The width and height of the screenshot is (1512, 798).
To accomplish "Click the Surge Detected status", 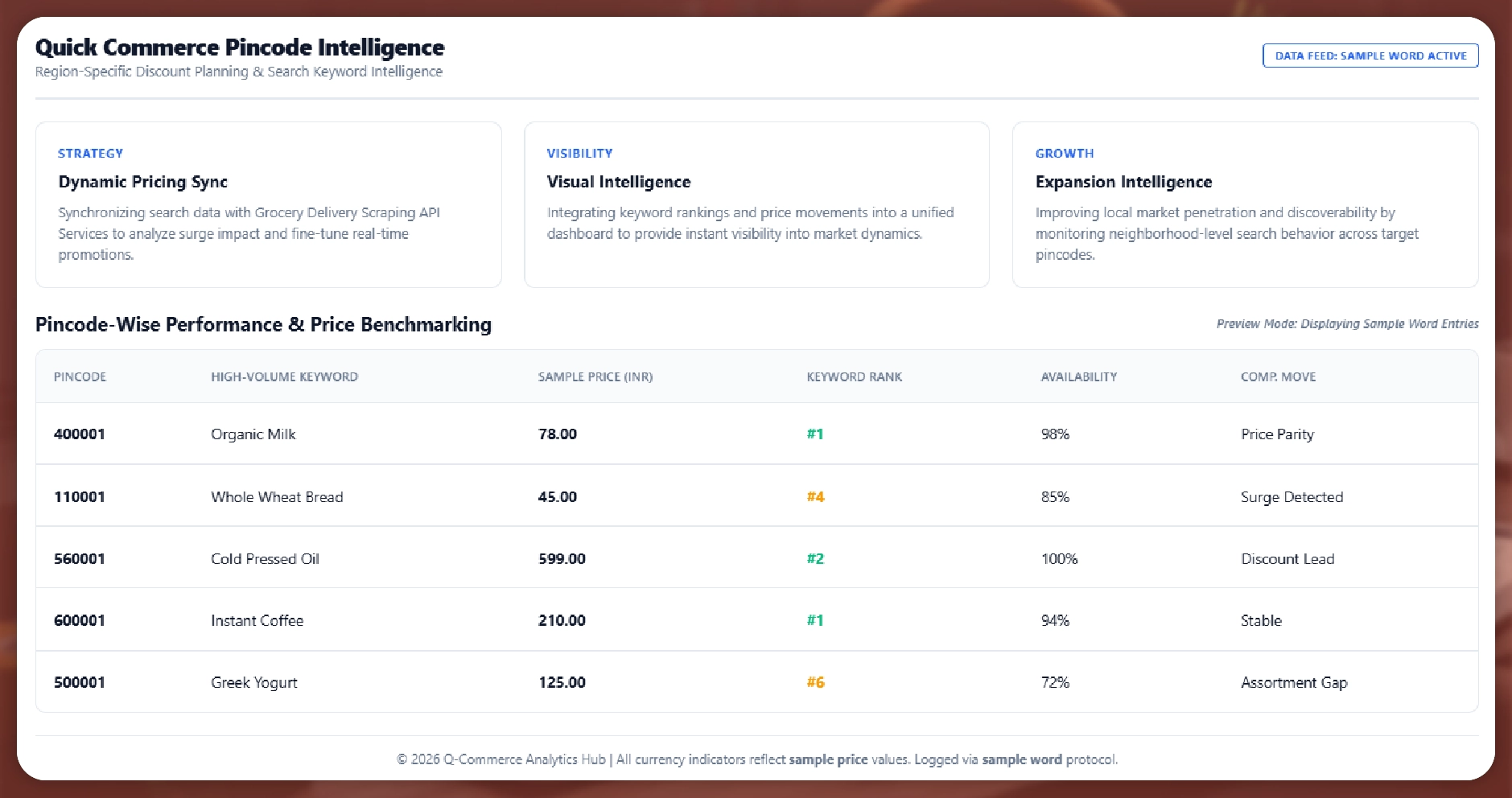I will click(x=1292, y=497).
